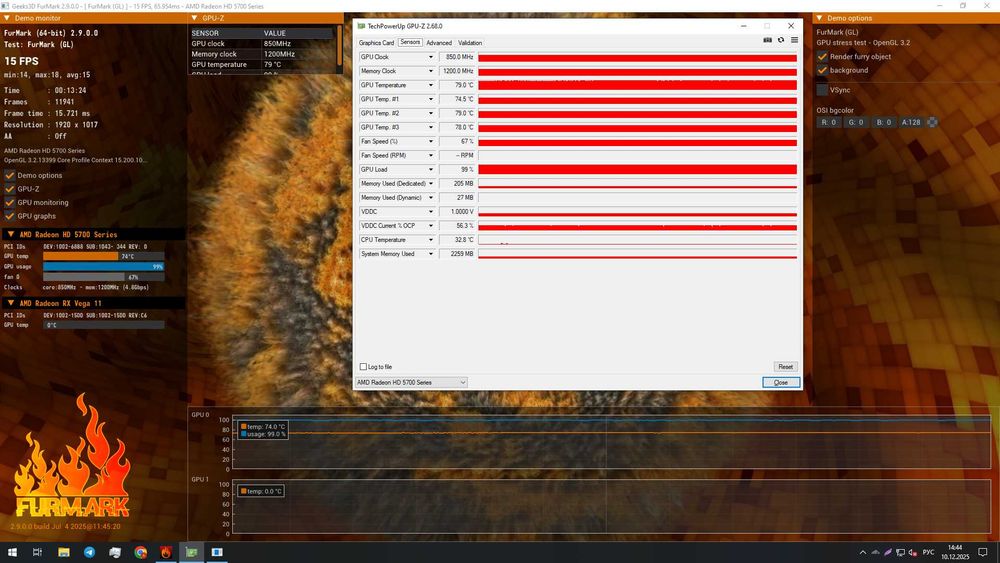
Task: Switch to the Graphics Card tab
Action: 376,43
